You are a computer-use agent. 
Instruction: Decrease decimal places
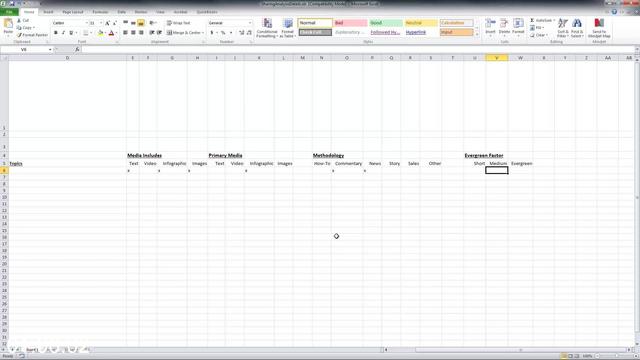coord(249,33)
